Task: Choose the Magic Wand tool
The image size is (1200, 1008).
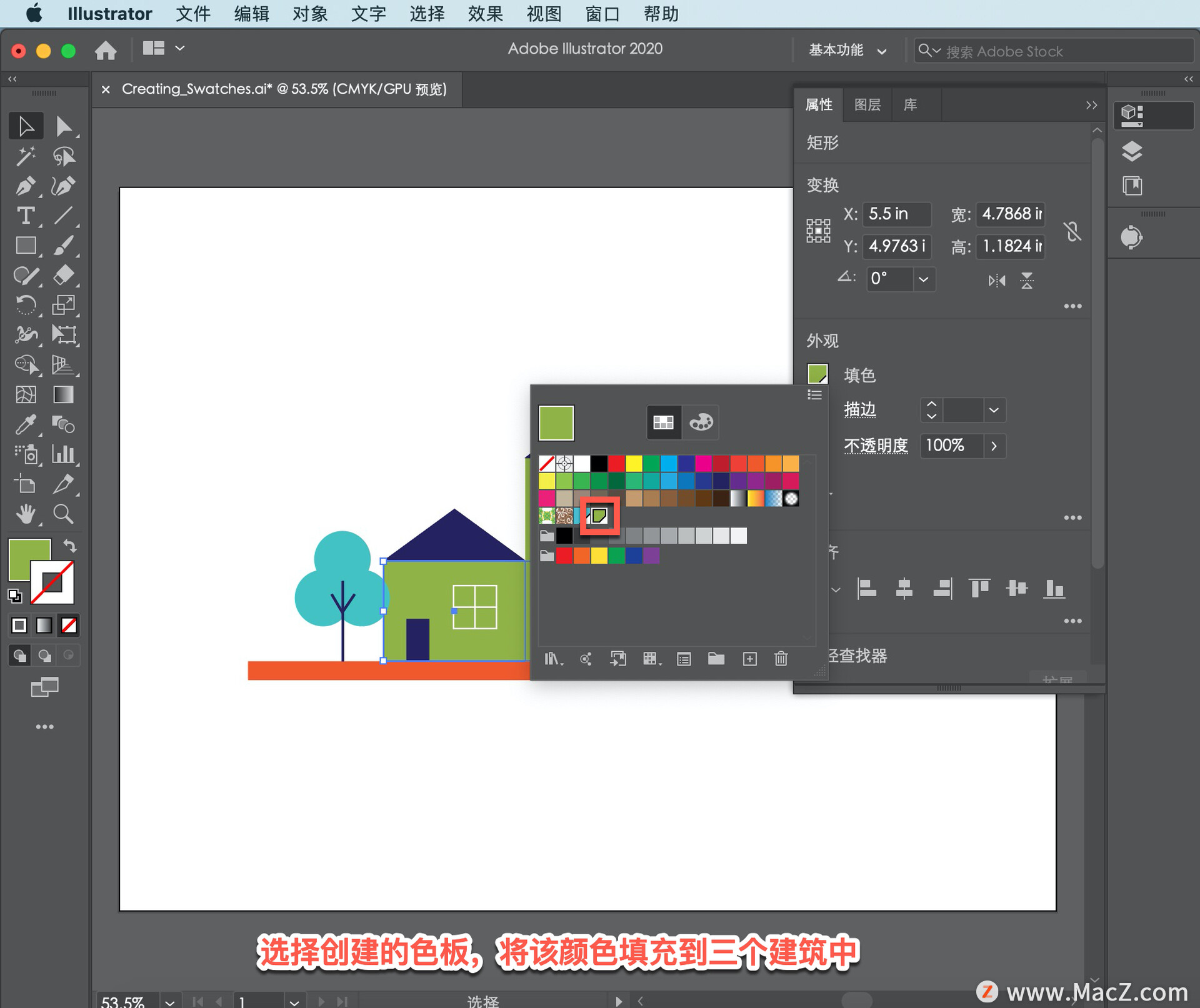Action: [x=26, y=156]
